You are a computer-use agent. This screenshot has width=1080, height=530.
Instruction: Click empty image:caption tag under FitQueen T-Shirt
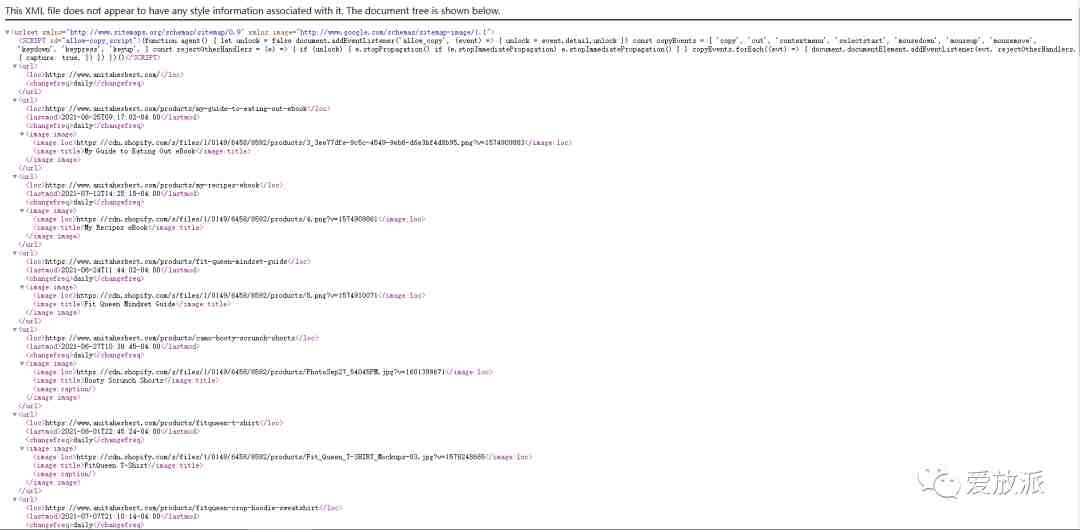[65, 473]
